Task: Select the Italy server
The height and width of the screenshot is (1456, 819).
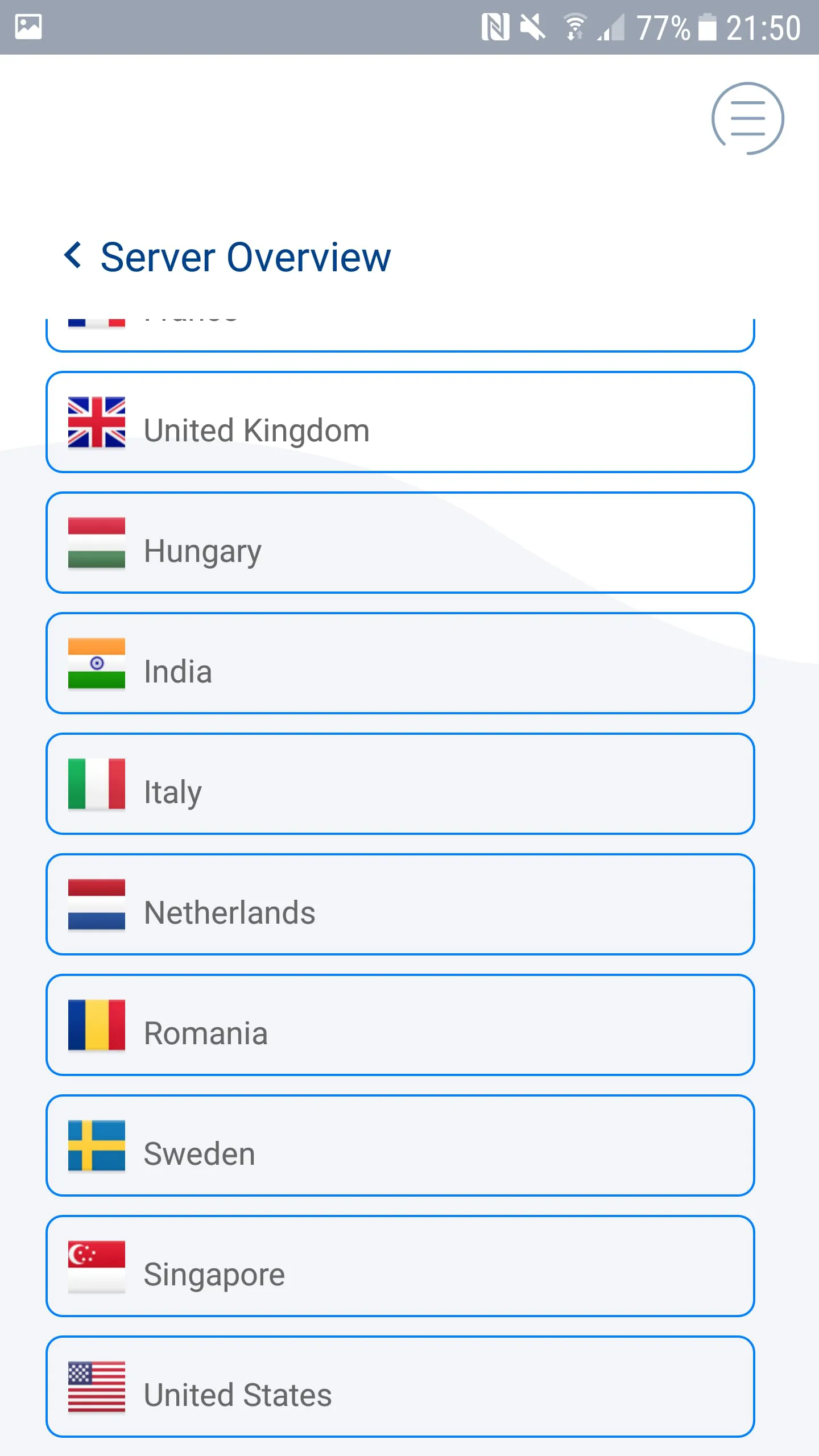Action: 399,784
